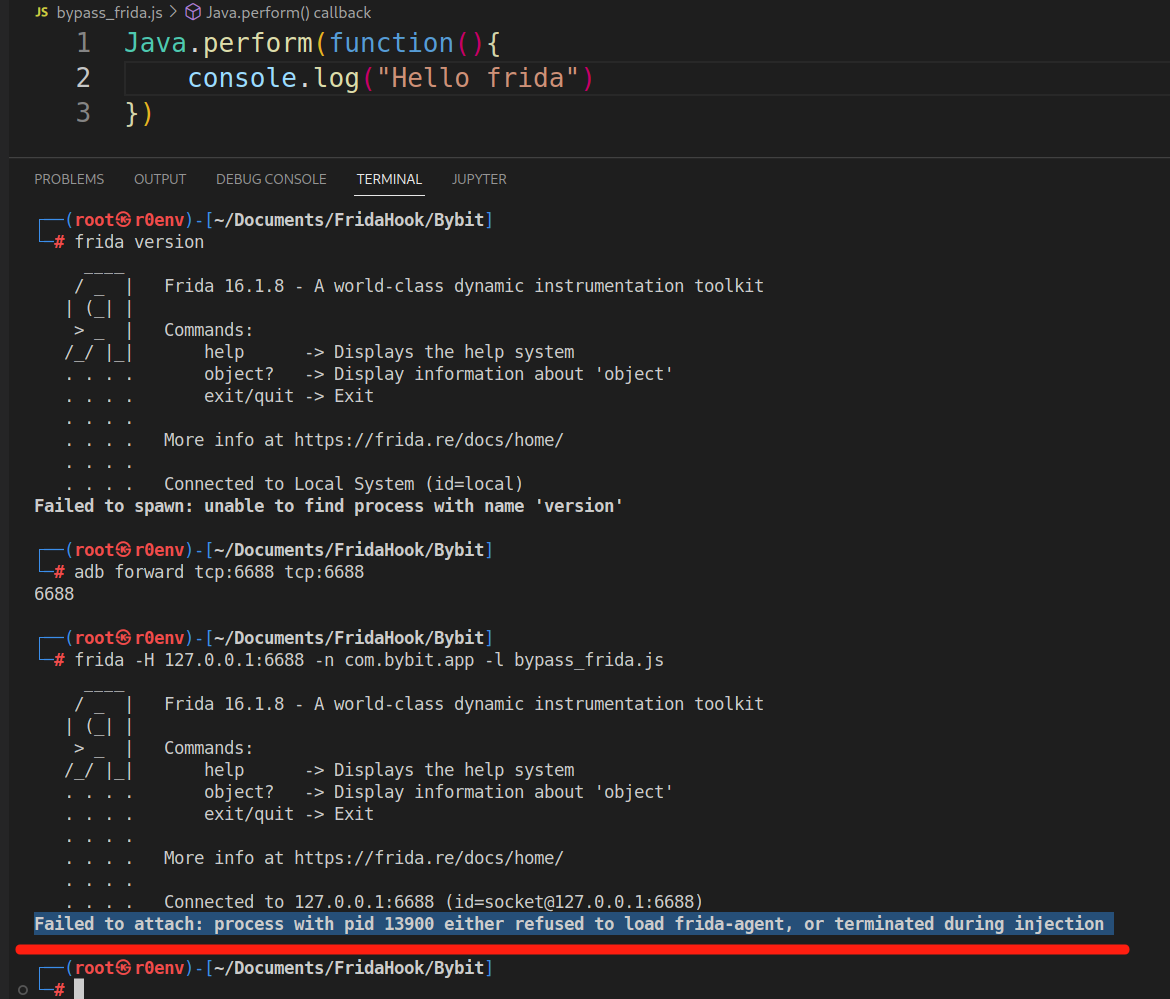
Task: Open the OUTPUT panel tab
Action: click(x=160, y=179)
